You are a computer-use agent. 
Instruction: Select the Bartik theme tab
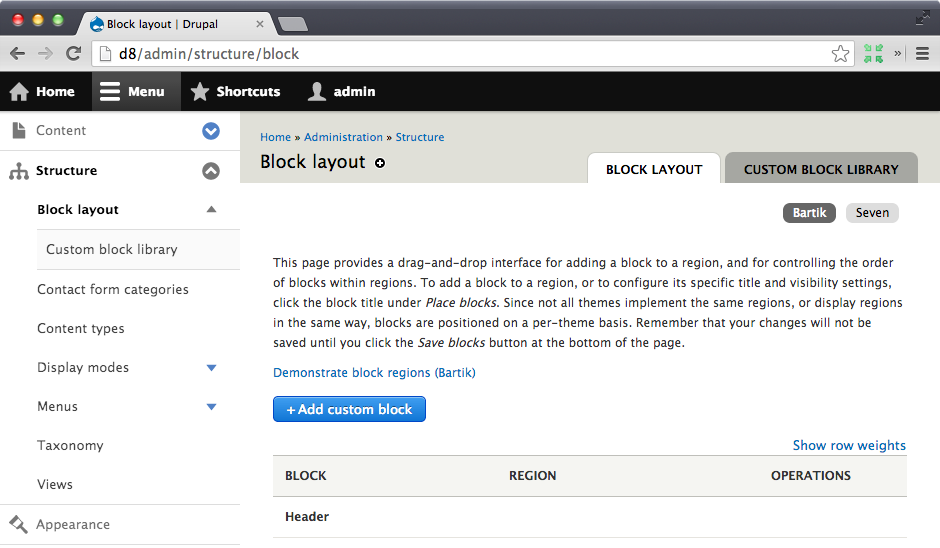coord(809,213)
